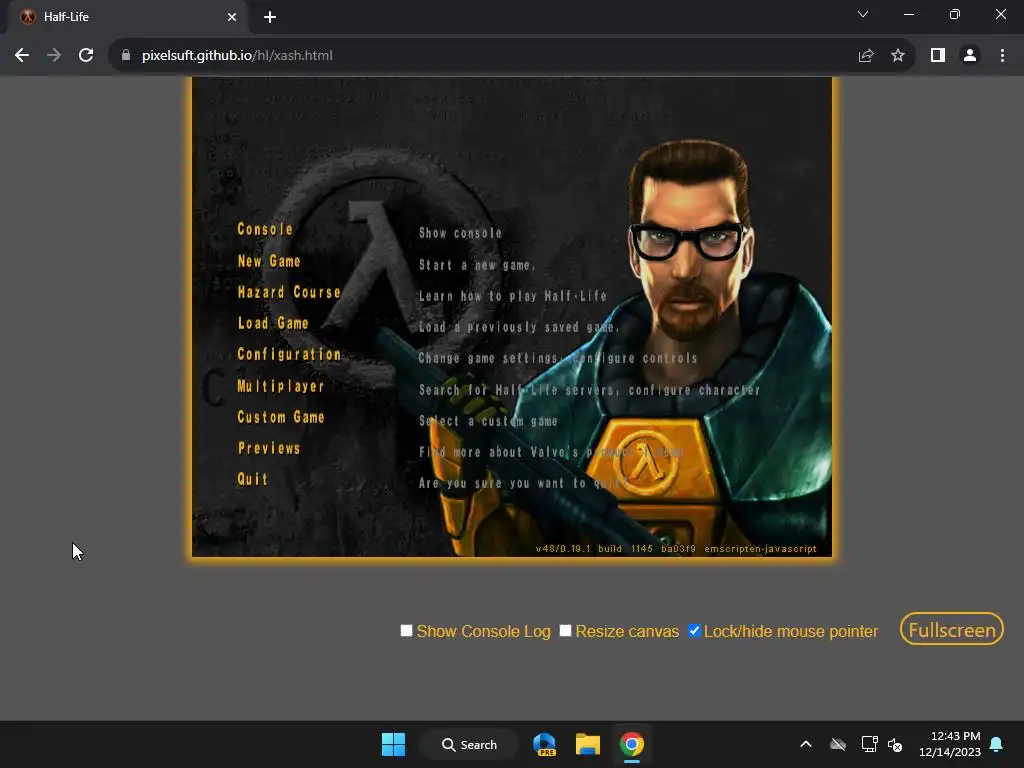The height and width of the screenshot is (768, 1024).
Task: Open the Windows Start menu
Action: click(x=393, y=744)
